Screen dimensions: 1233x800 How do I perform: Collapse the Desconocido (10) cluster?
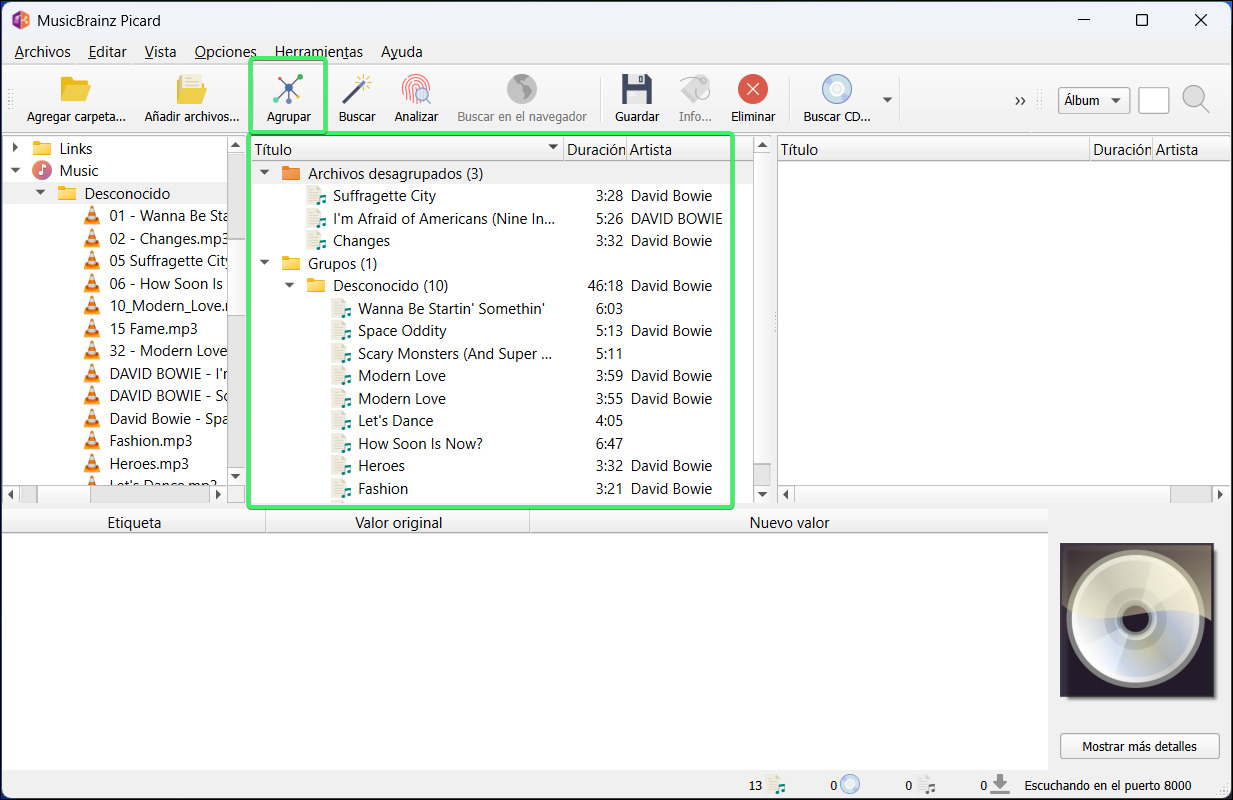(290, 286)
